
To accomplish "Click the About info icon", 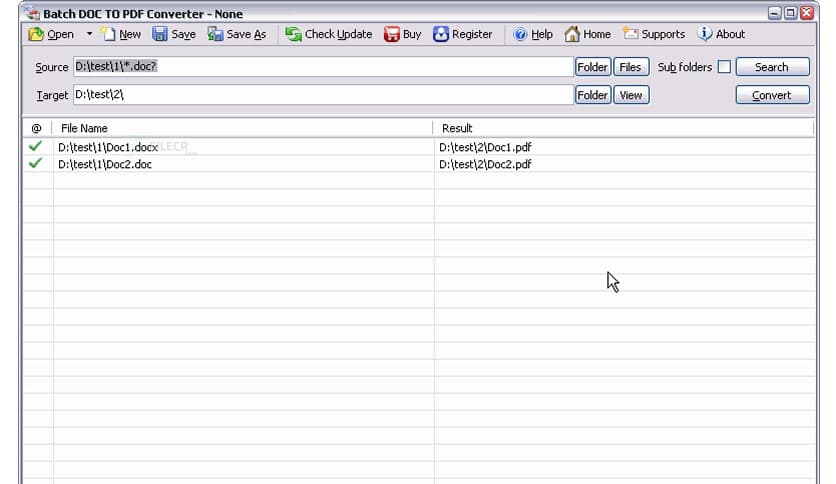I will coord(704,34).
